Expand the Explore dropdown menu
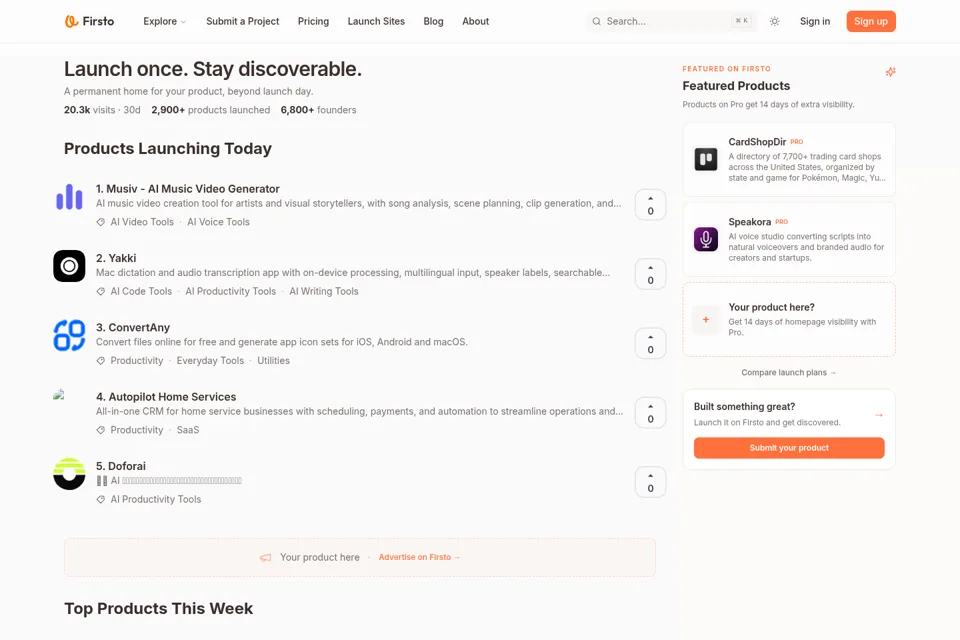960x640 pixels. coord(164,21)
